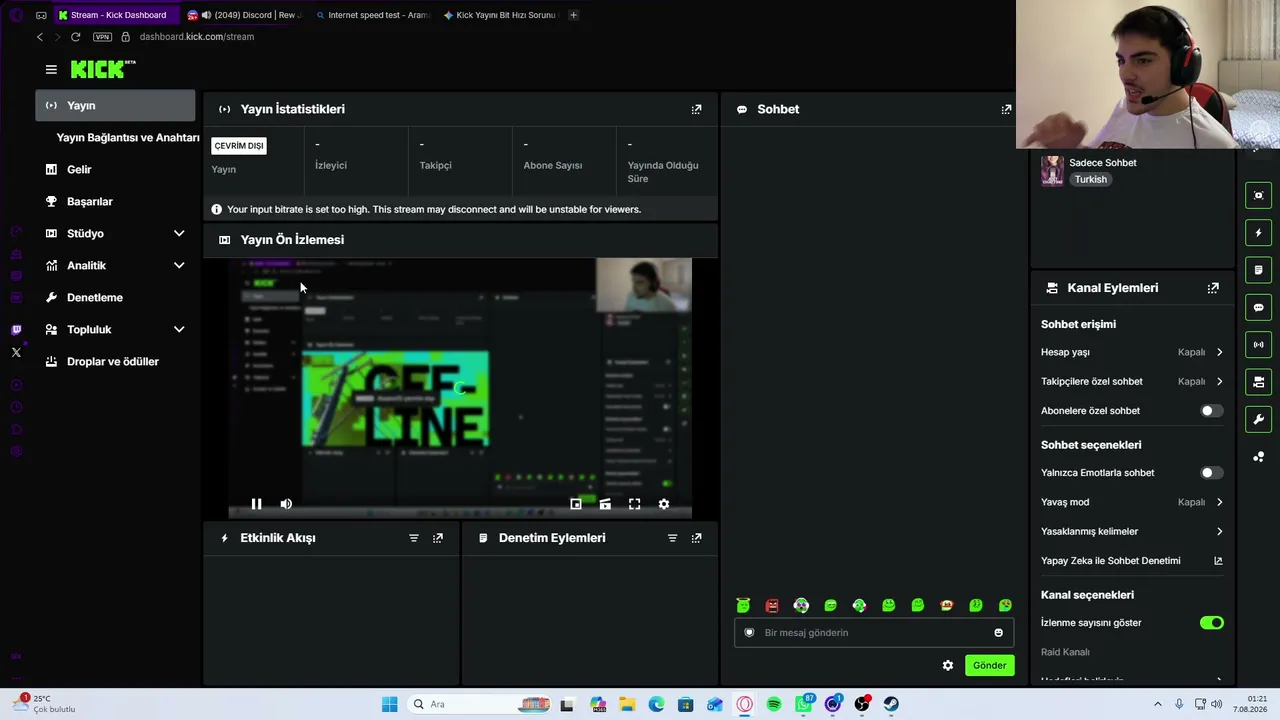This screenshot has height=720, width=1280.
Task: Click three-dots icon below right rail
Action: (x=1258, y=456)
